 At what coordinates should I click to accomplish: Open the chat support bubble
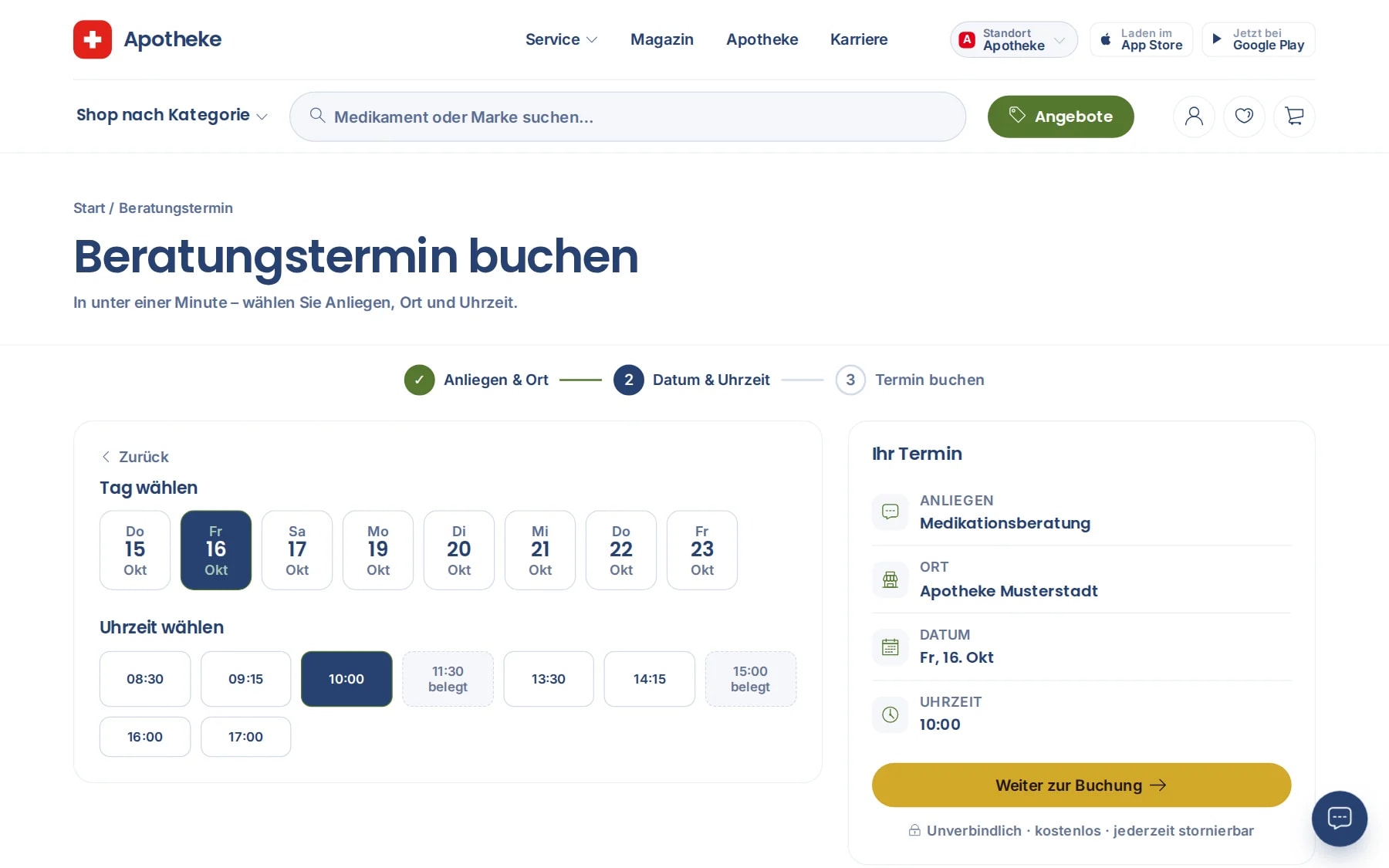(x=1340, y=818)
